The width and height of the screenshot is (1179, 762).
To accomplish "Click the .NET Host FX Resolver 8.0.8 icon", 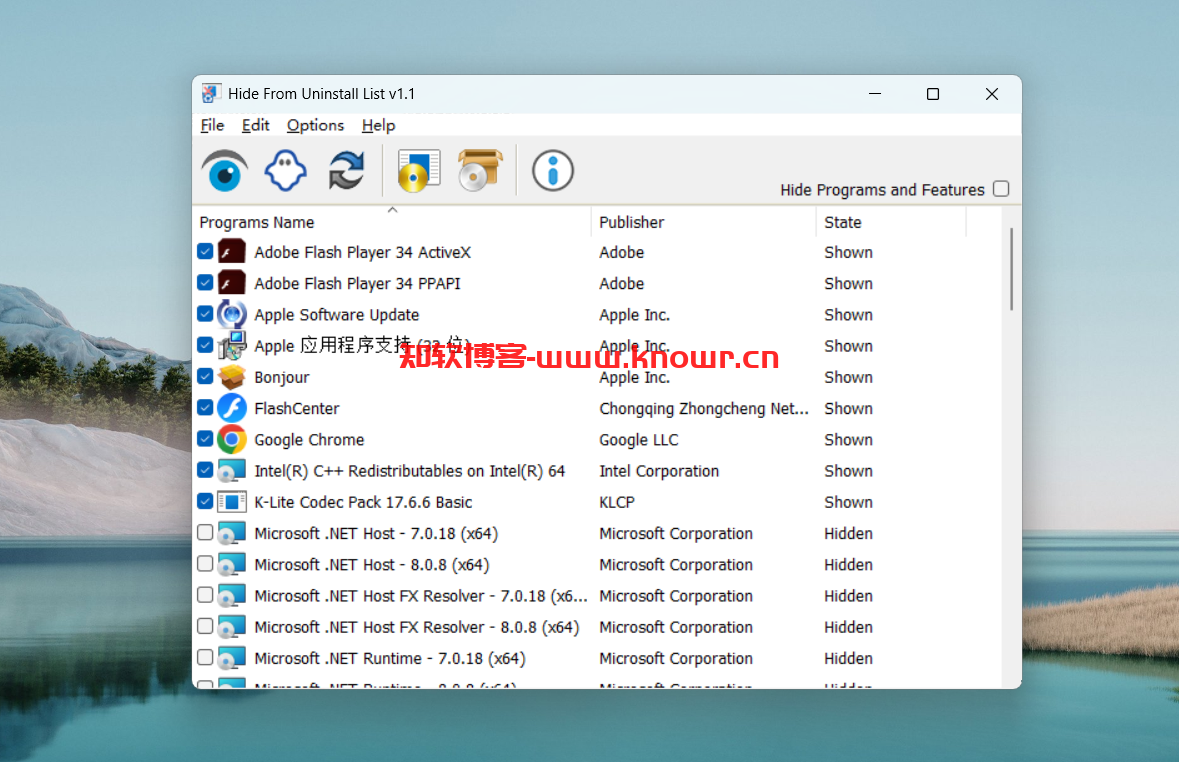I will pyautogui.click(x=232, y=627).
